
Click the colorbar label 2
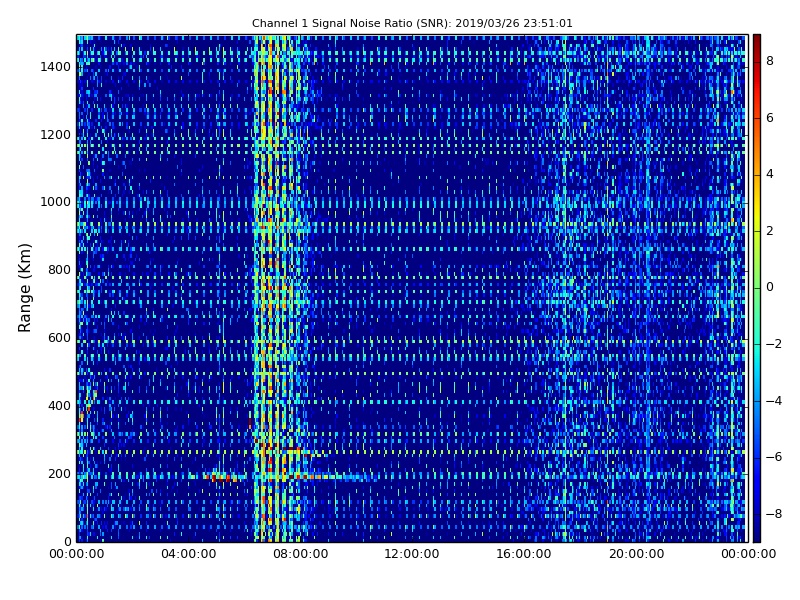770,231
